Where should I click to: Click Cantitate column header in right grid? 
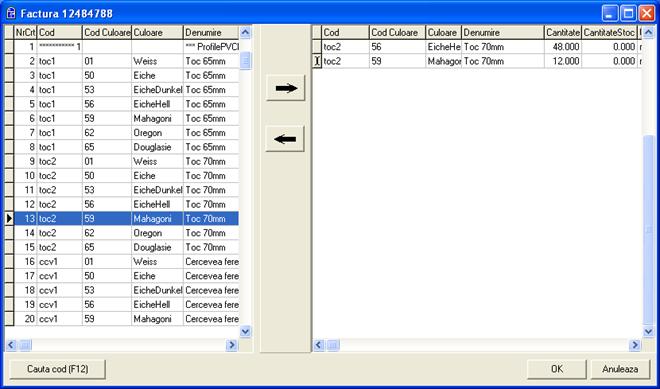[x=563, y=32]
